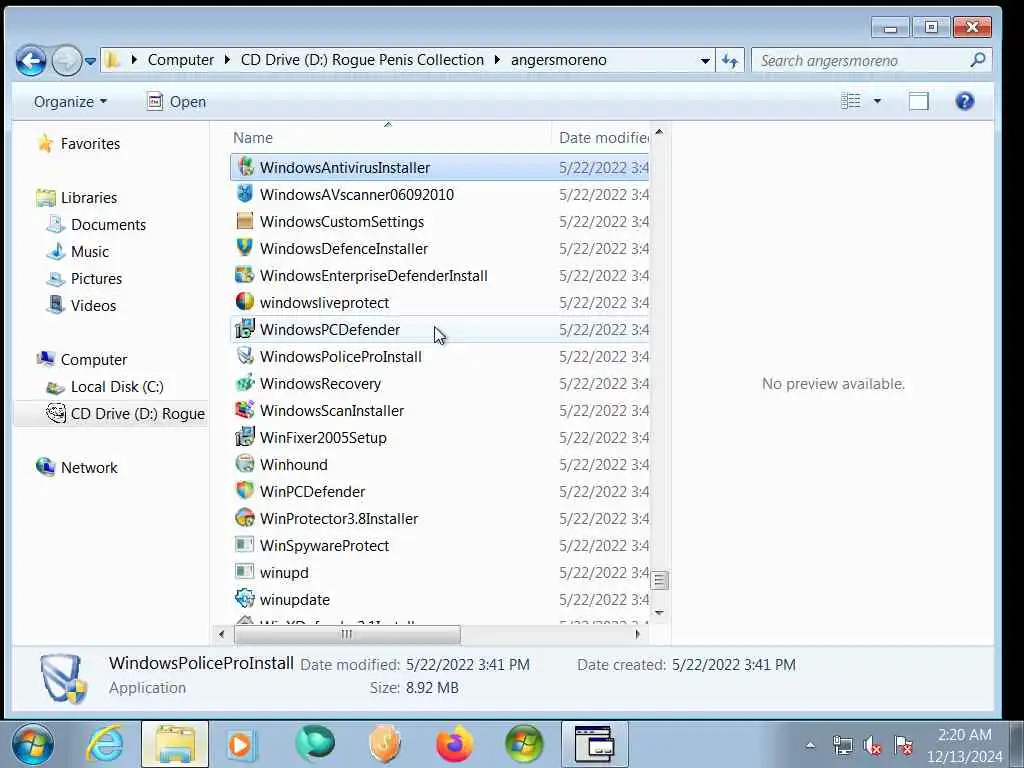Select angersmoreno breadcrumb segment
The height and width of the screenshot is (768, 1024).
[558, 60]
